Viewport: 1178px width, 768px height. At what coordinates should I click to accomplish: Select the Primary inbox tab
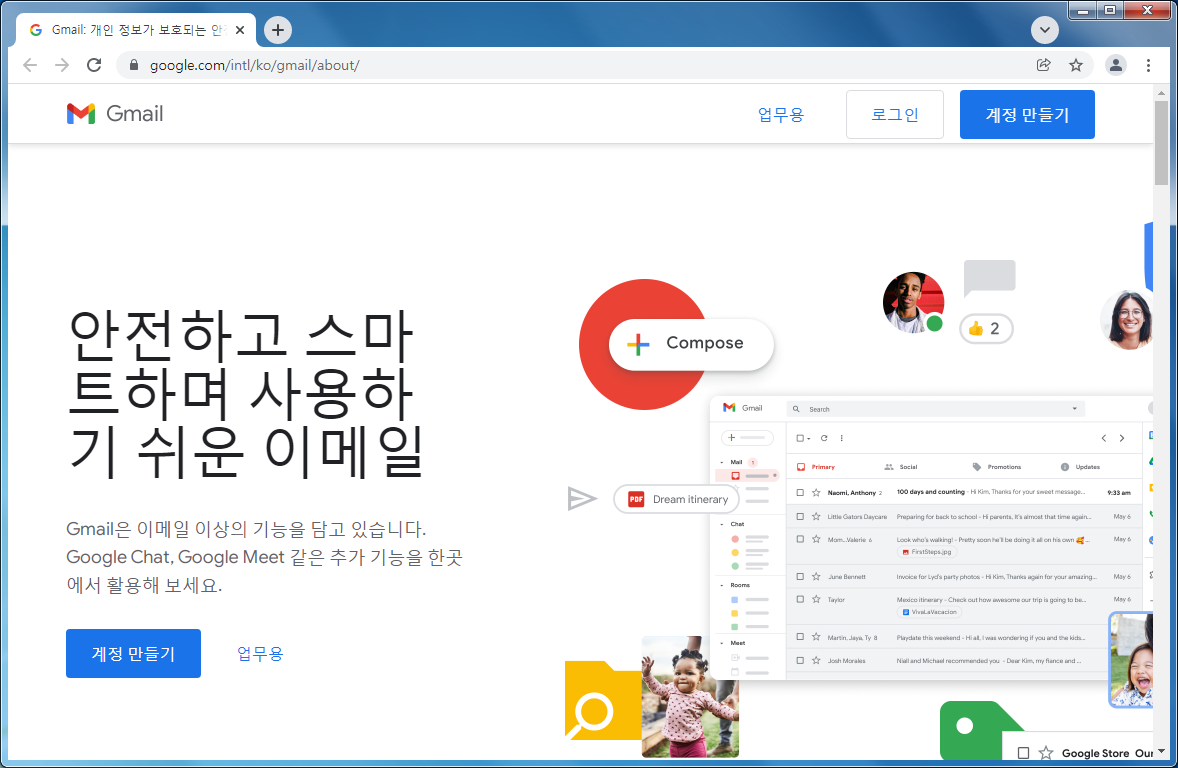816,467
